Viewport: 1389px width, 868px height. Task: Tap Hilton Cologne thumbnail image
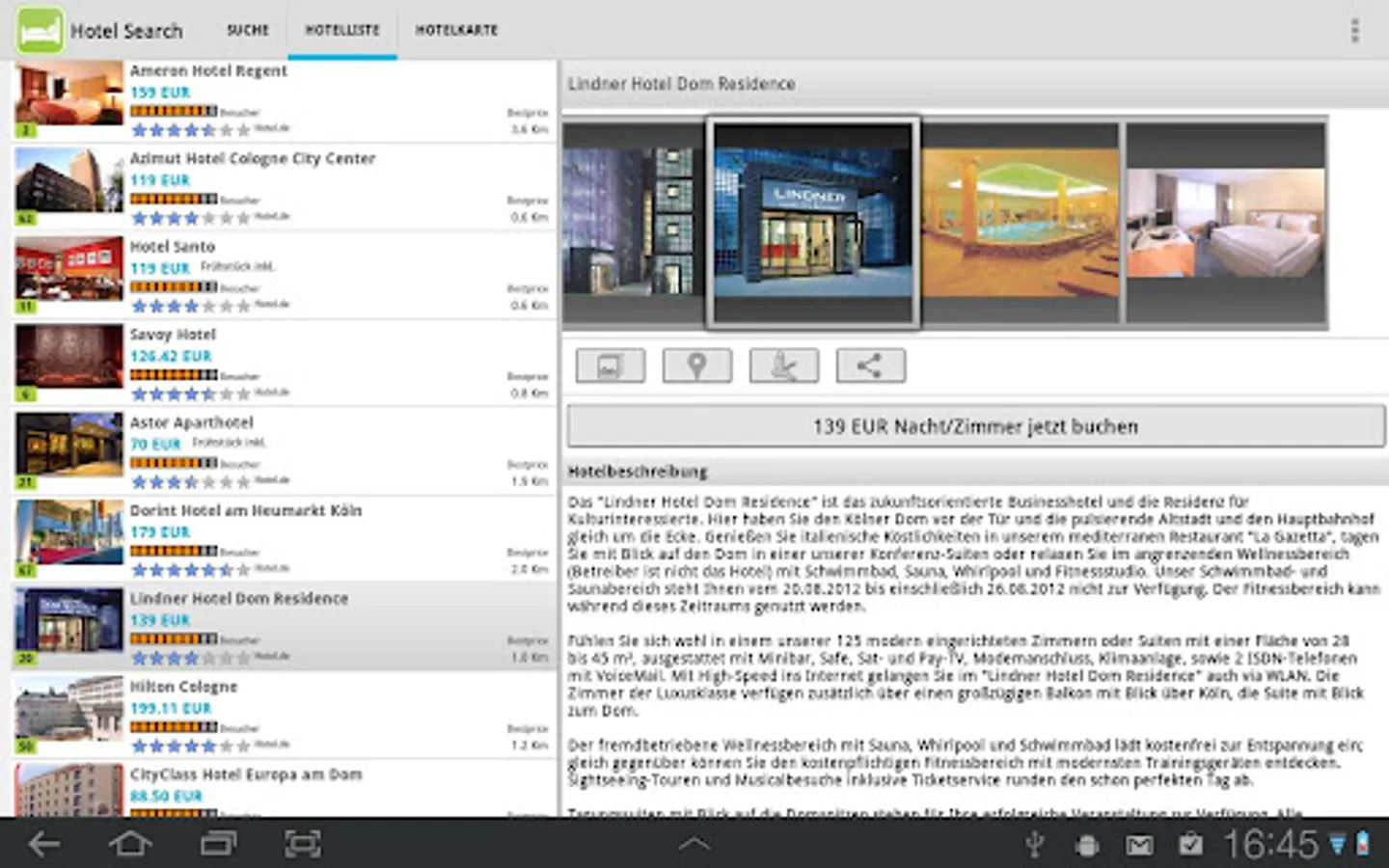click(68, 709)
